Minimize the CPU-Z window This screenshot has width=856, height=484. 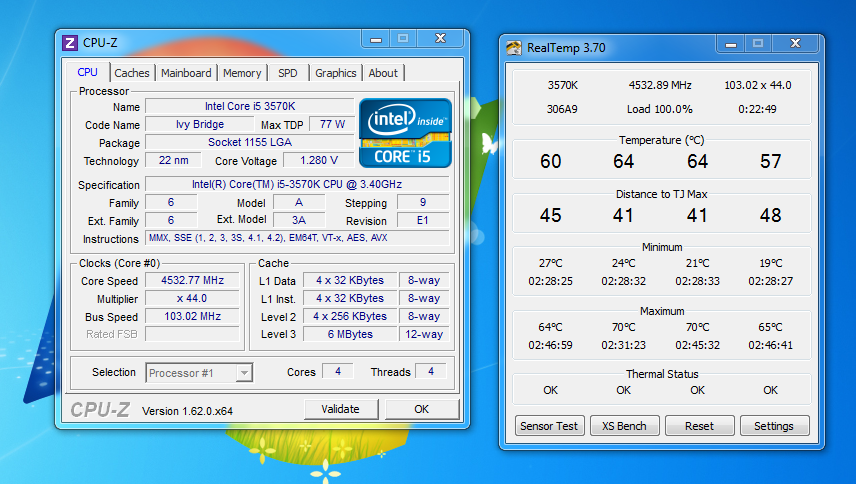point(376,39)
